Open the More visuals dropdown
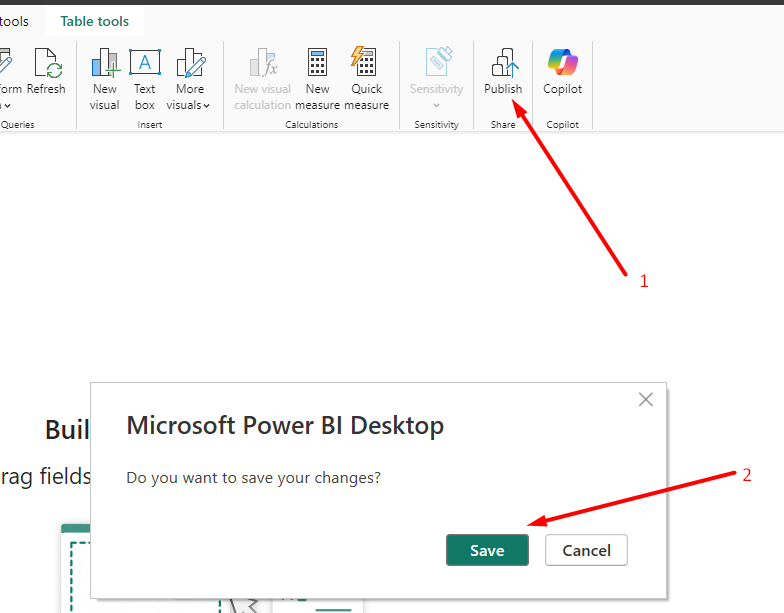784x613 pixels. pos(188,78)
